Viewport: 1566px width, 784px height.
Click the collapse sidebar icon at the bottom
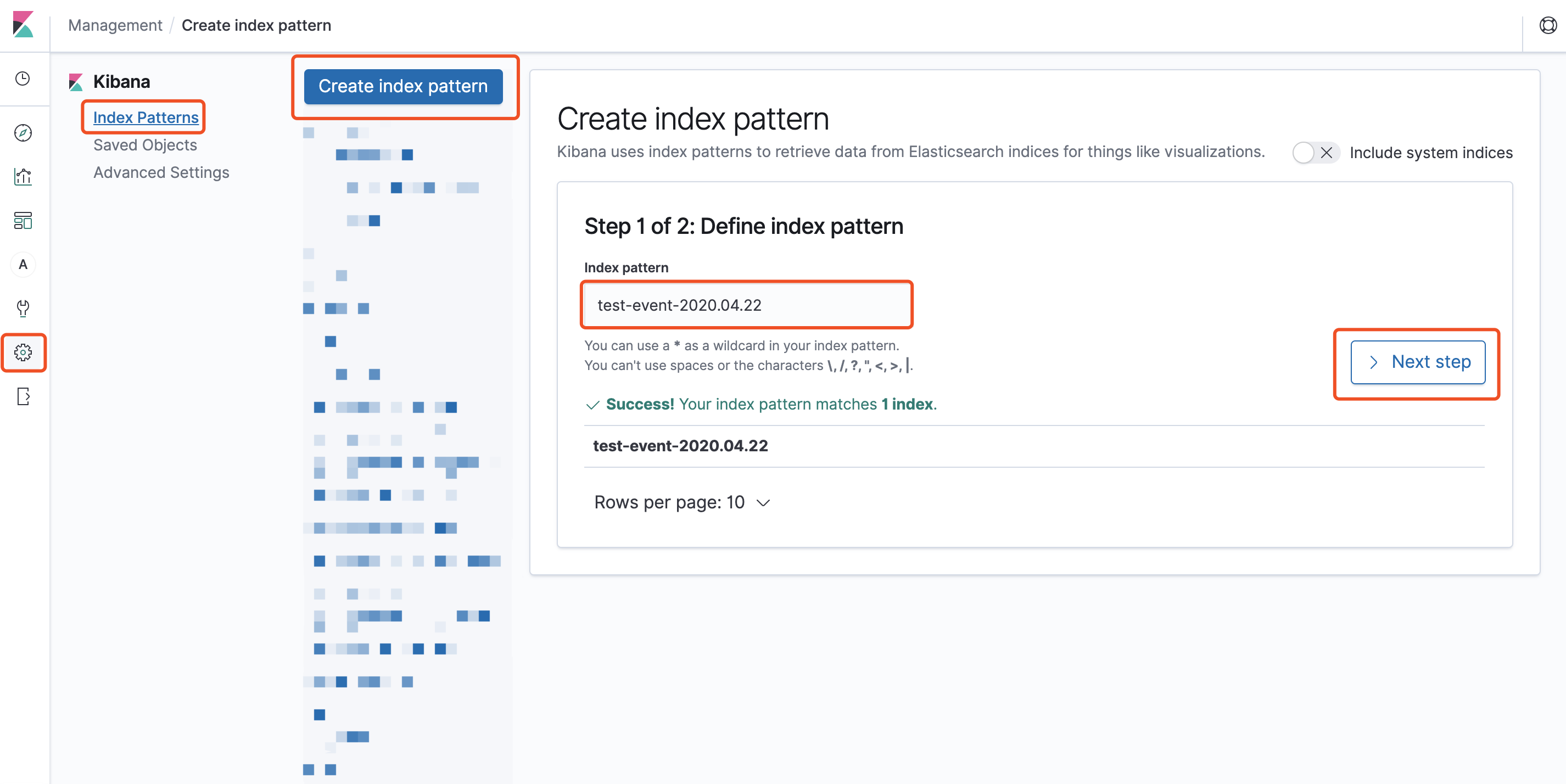23,396
